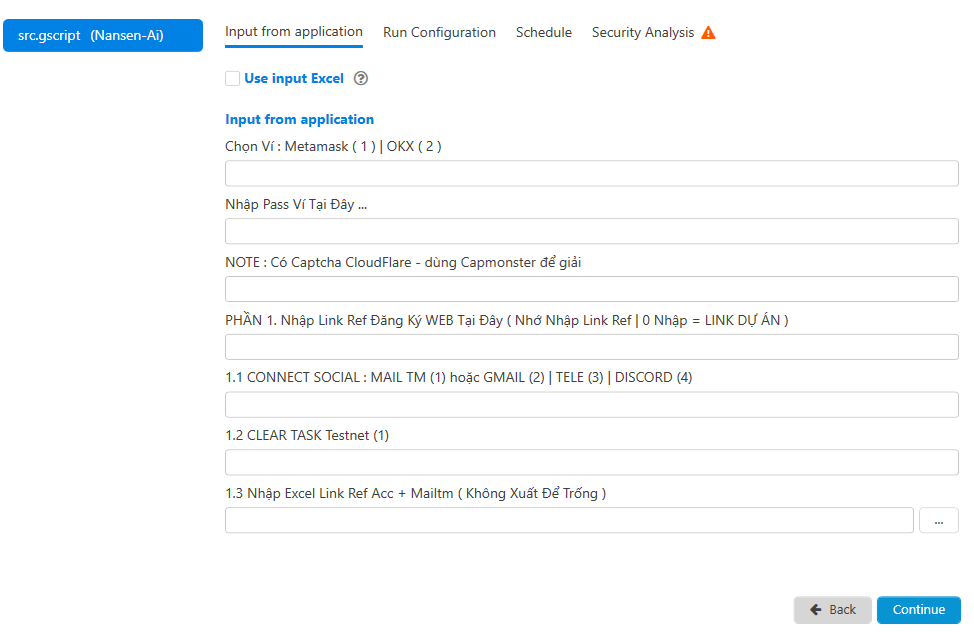Click the '1.1 CONNECT SOCIAL' label text
The width and height of the screenshot is (974, 641).
point(458,378)
